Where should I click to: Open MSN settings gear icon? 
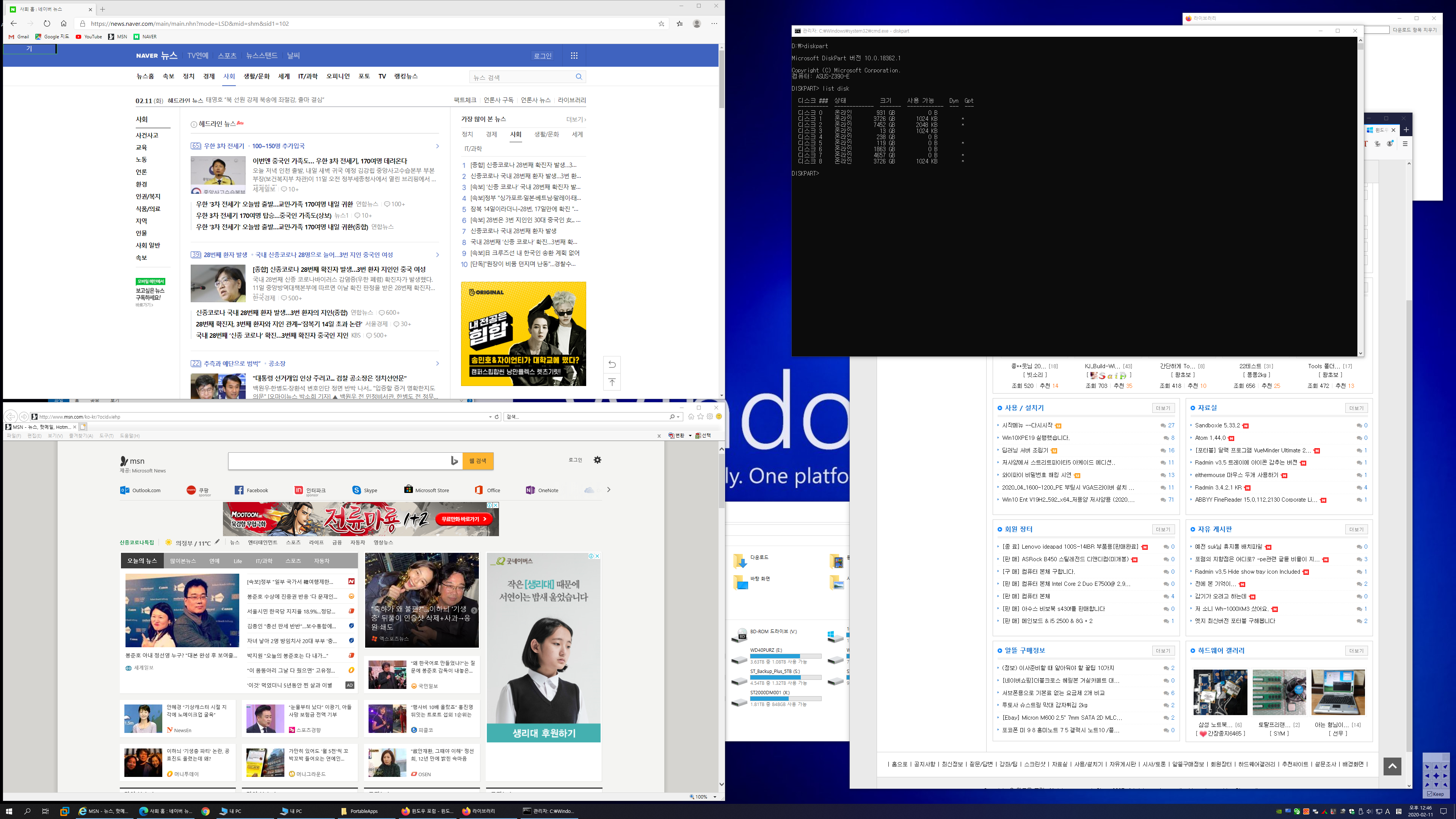(598, 460)
